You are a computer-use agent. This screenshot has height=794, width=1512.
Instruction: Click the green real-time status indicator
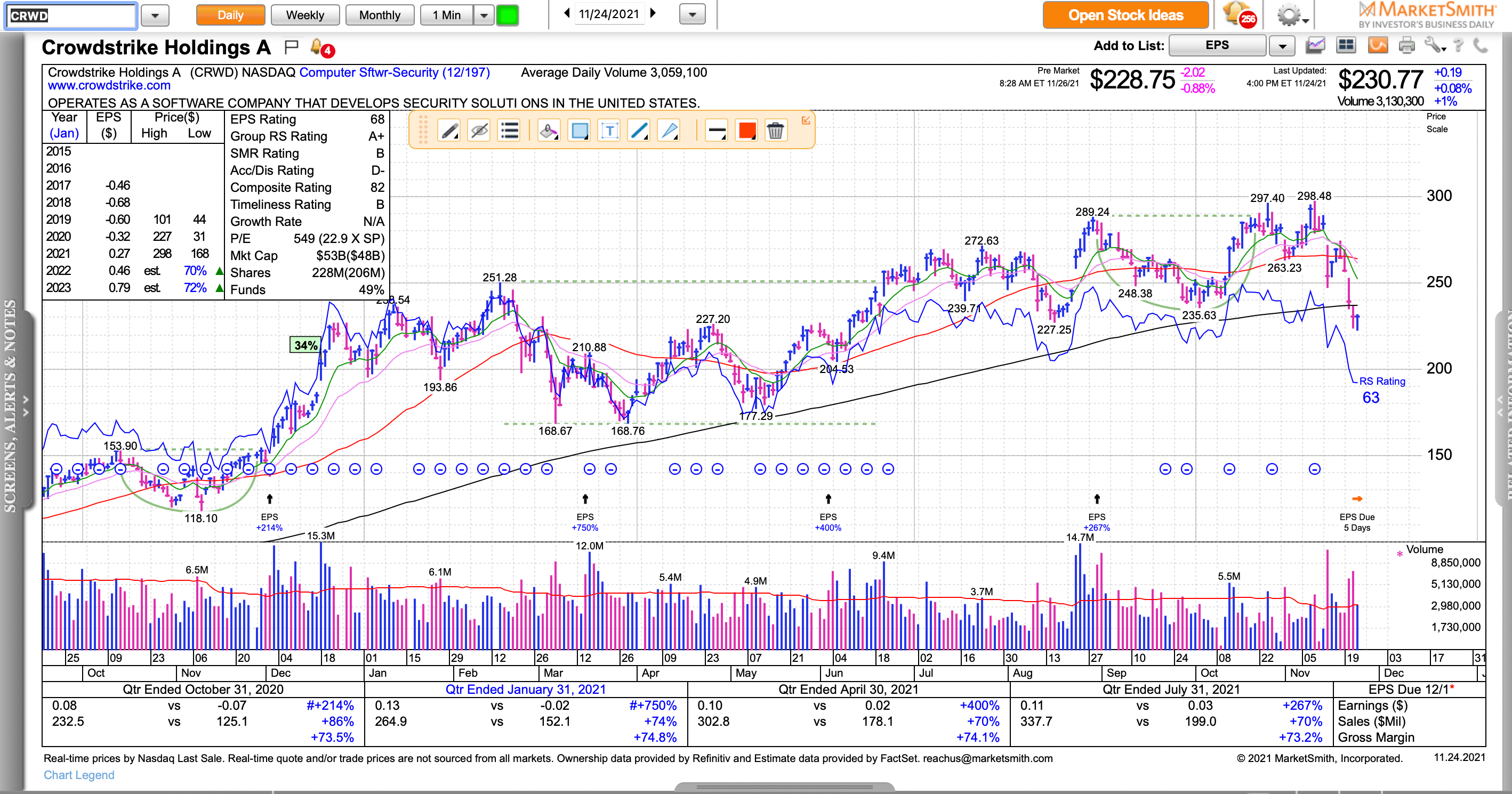point(508,15)
